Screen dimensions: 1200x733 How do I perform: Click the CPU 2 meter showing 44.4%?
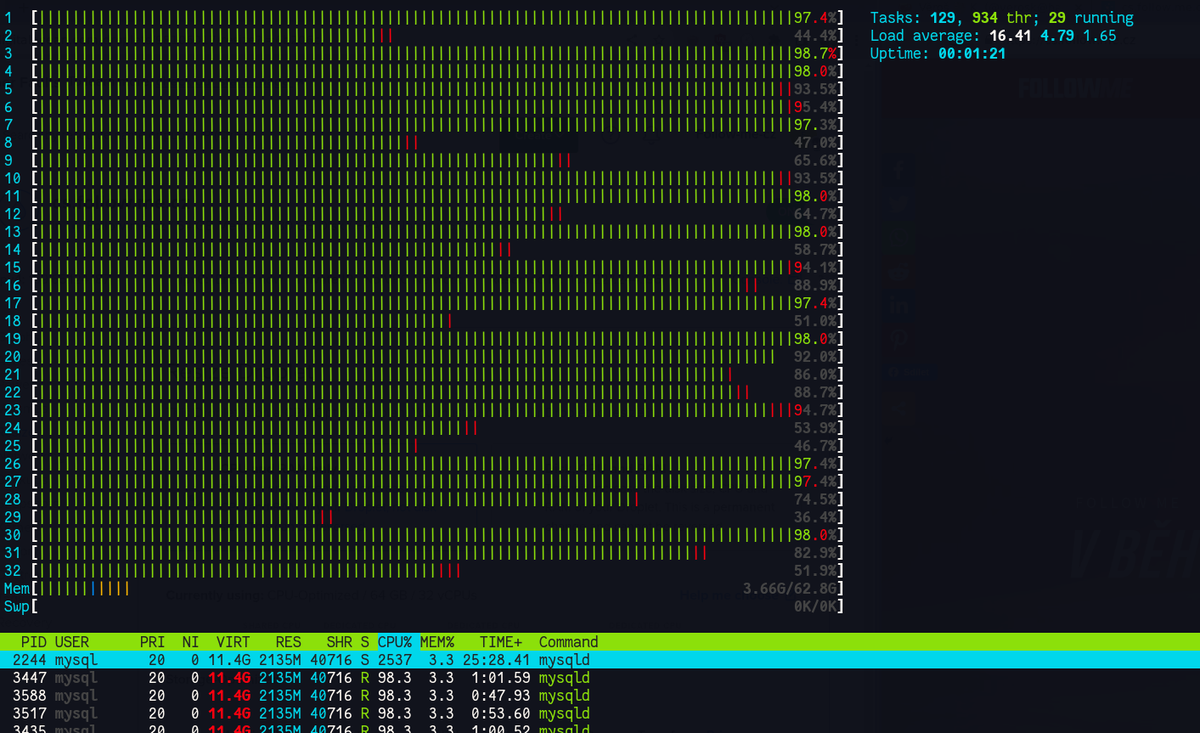point(424,35)
